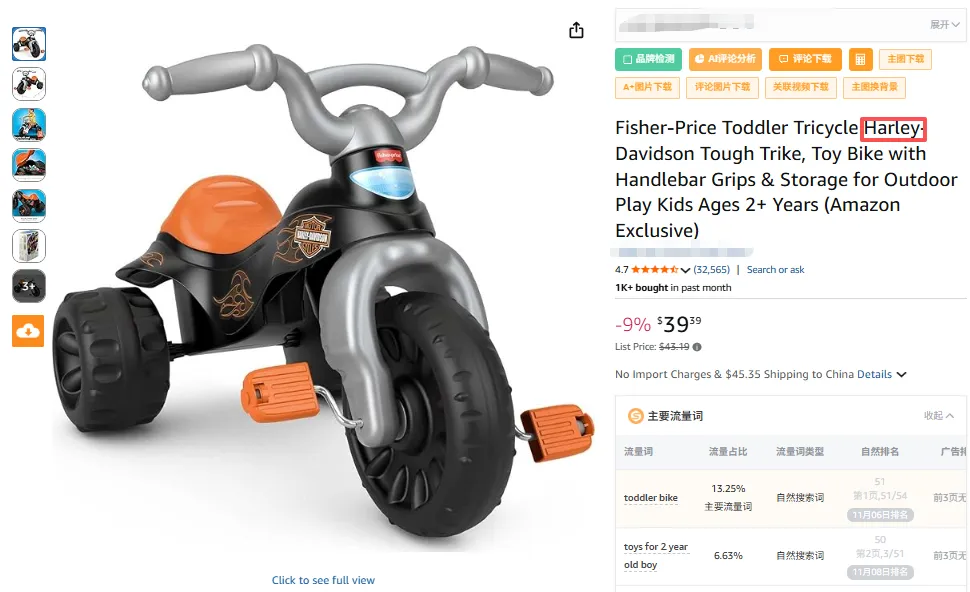Click to see full view link

pyautogui.click(x=323, y=580)
